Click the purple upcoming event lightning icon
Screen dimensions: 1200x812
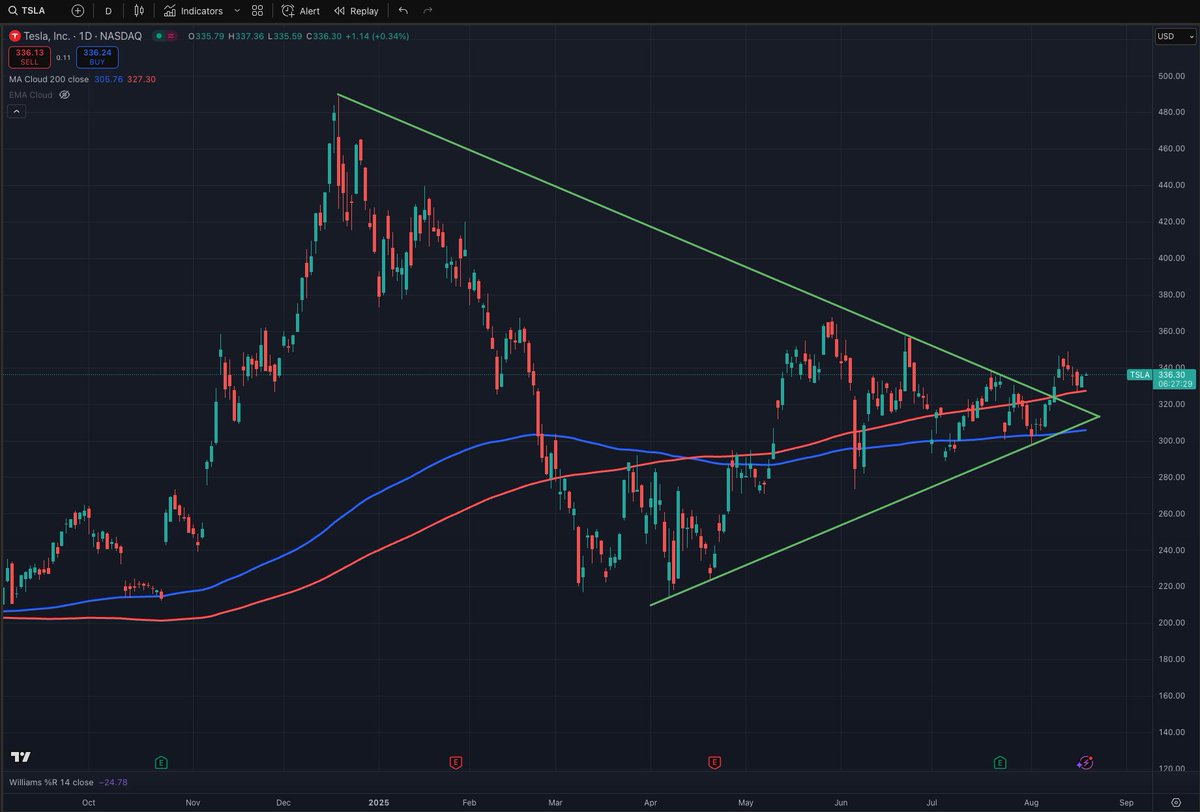click(1085, 762)
